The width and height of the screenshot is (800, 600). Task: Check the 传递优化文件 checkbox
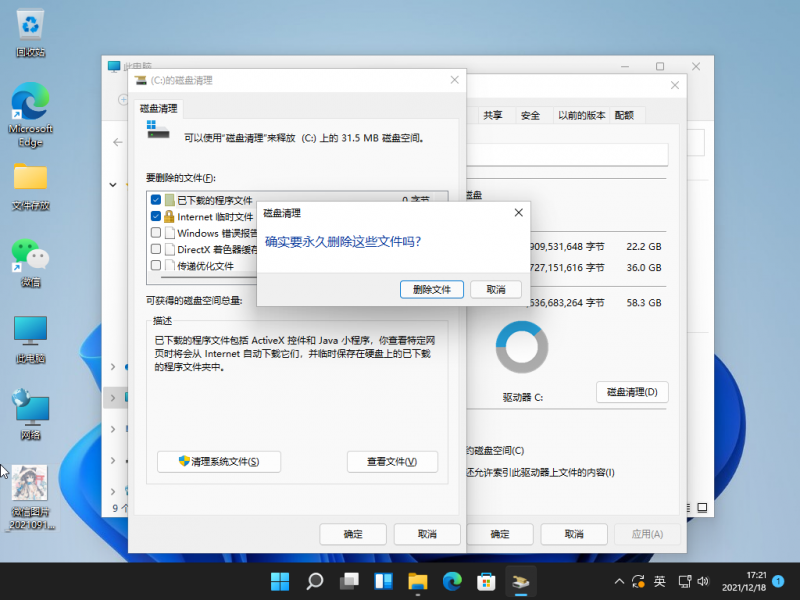pyautogui.click(x=156, y=265)
